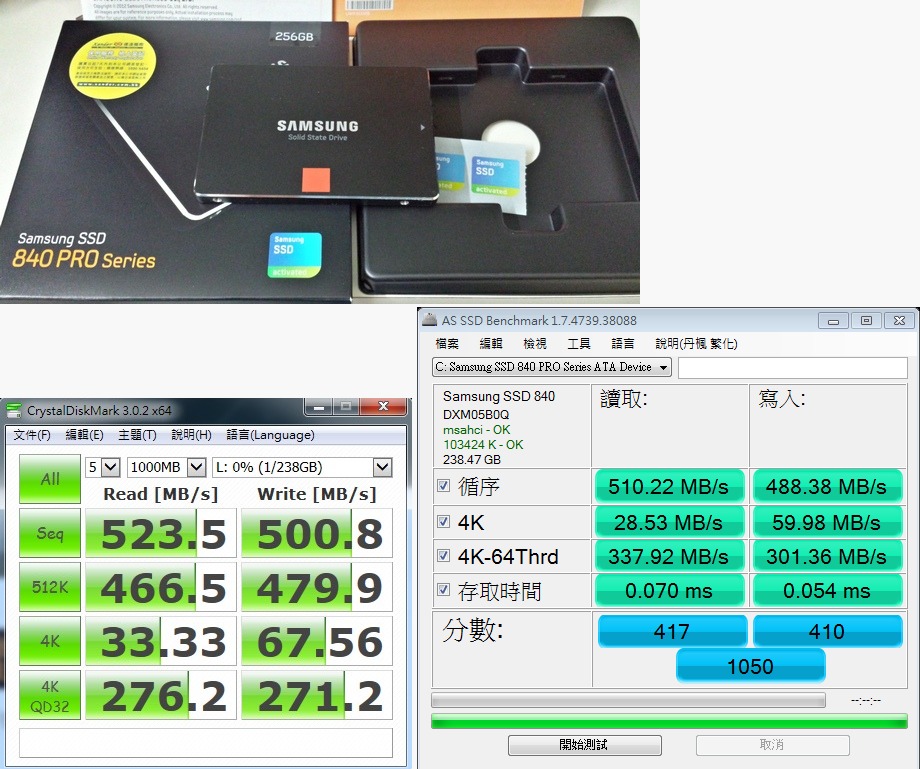Image resolution: width=920 pixels, height=769 pixels.
Task: Select the 479.9 512K write result
Action: (x=317, y=587)
